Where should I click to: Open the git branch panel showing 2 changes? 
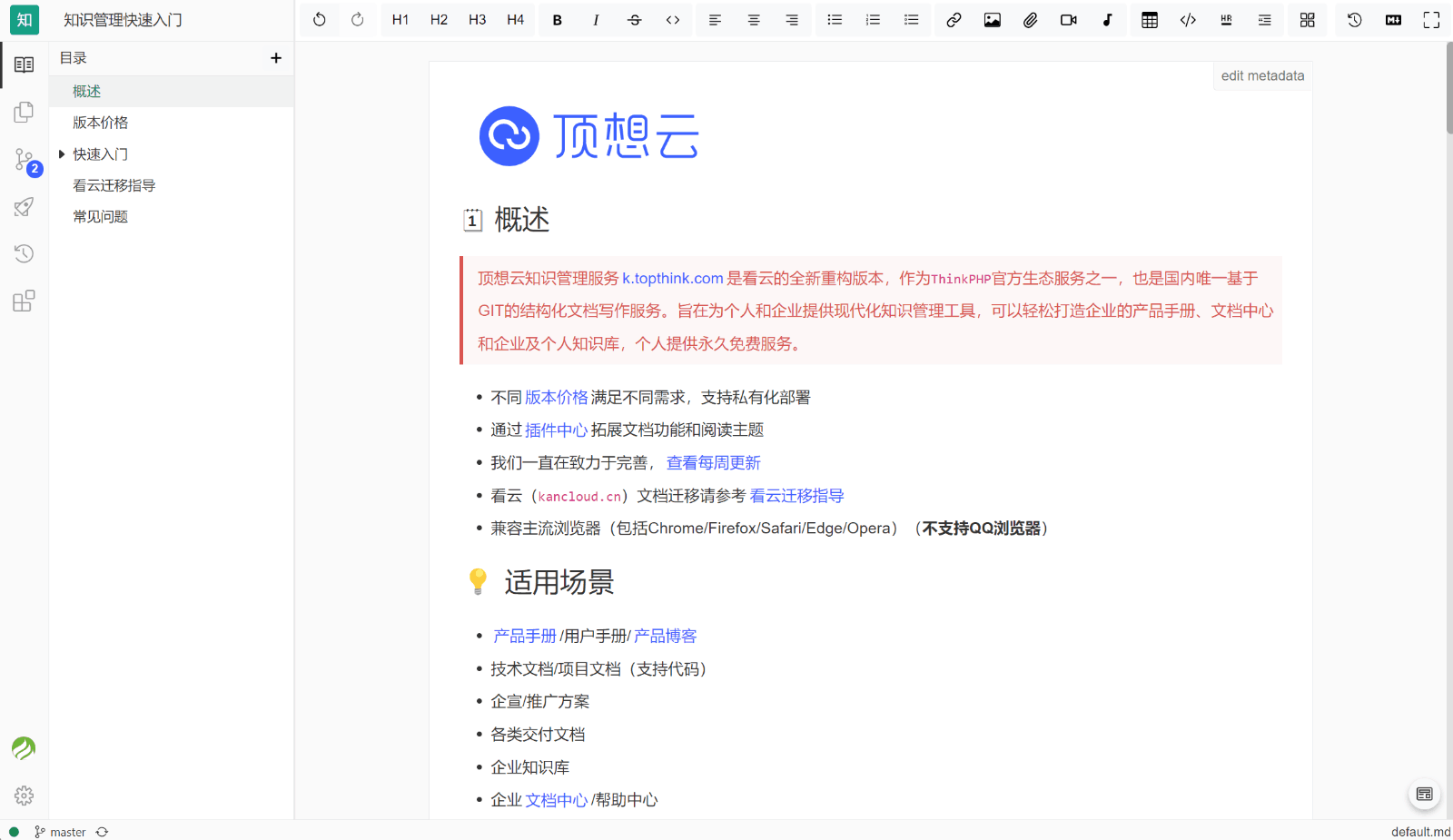[x=24, y=160]
